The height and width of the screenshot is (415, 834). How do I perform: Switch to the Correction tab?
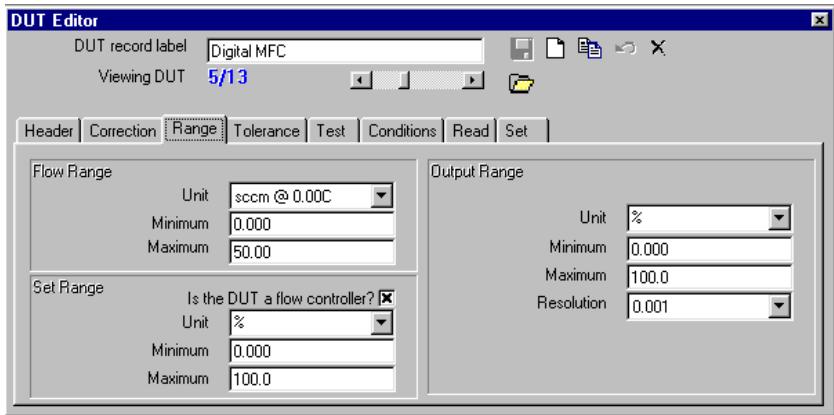click(123, 131)
